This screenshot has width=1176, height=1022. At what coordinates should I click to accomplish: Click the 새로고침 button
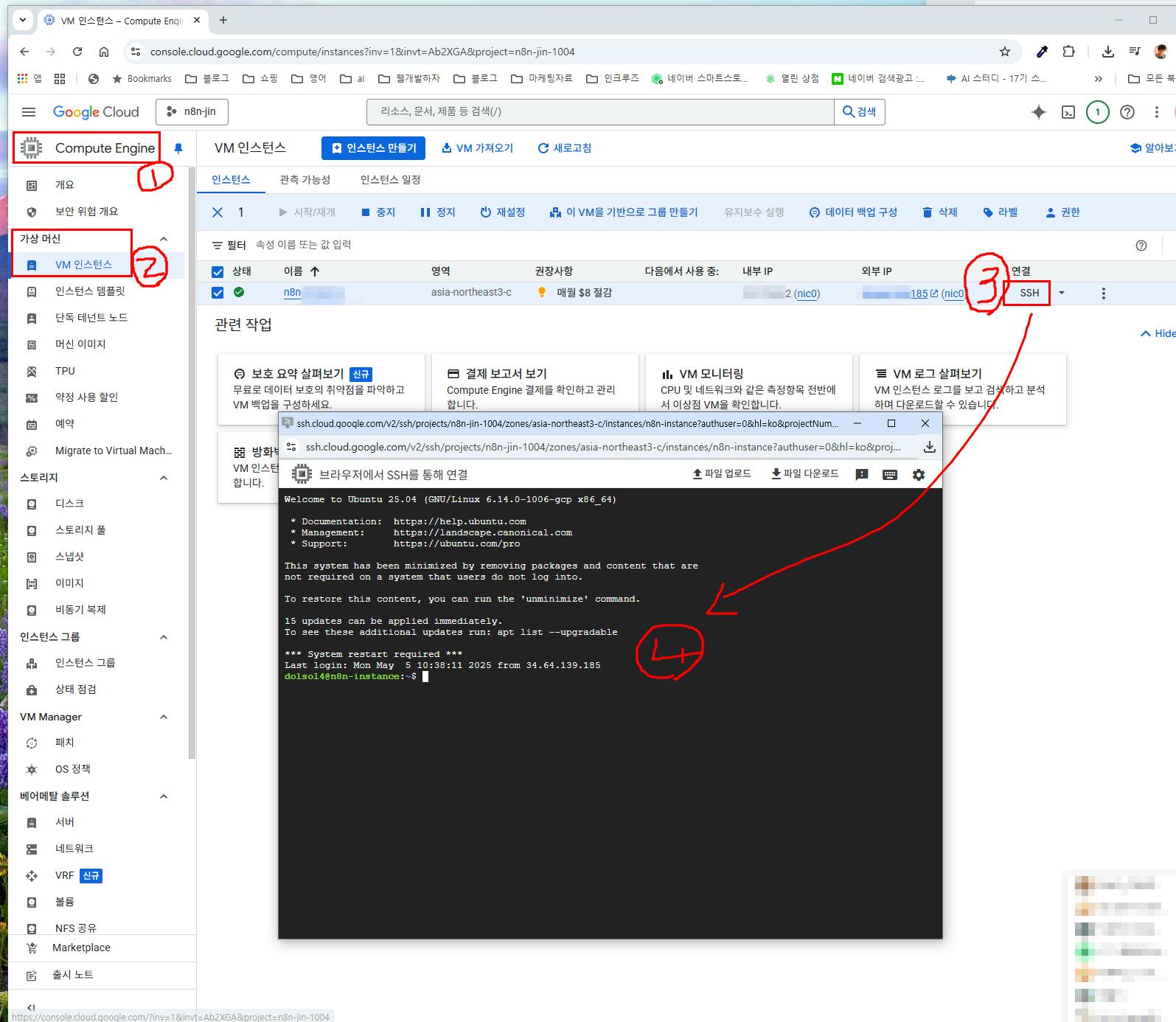565,148
